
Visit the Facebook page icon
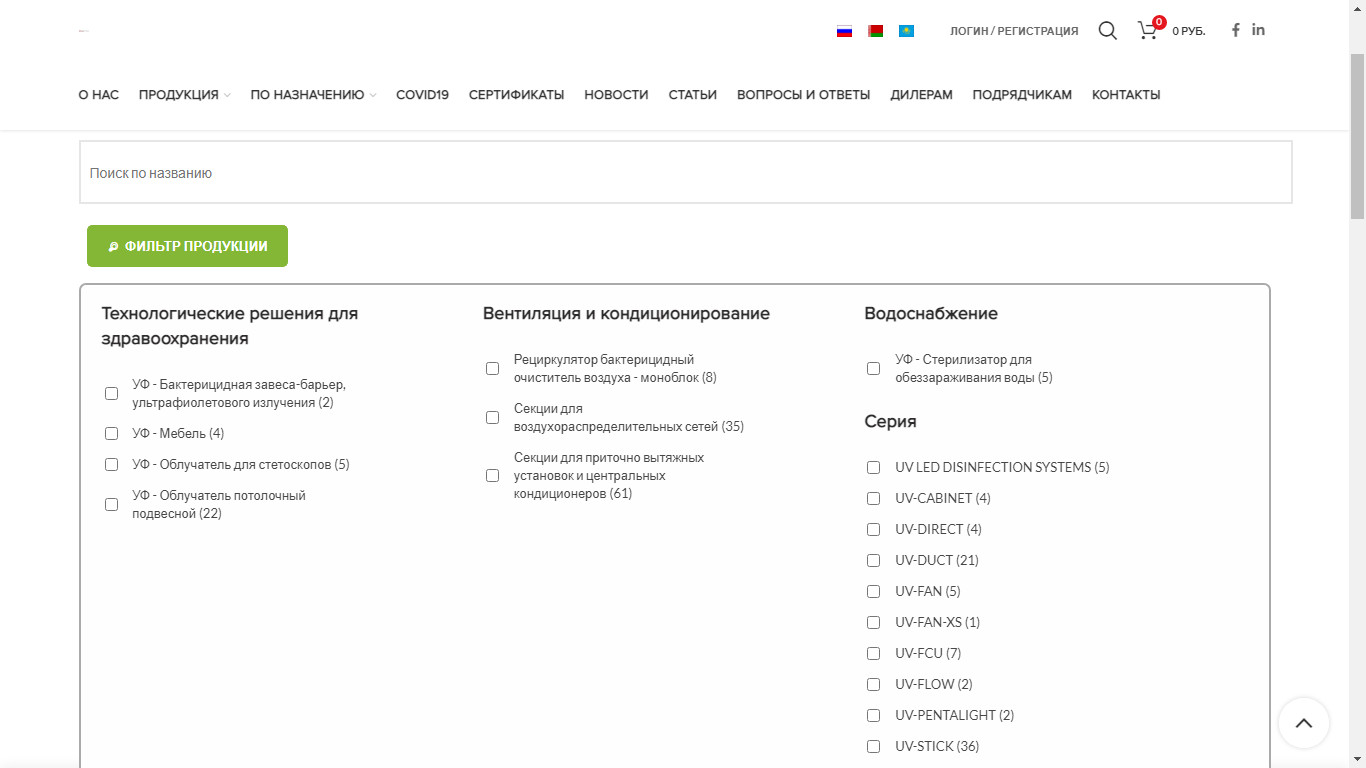tap(1235, 30)
